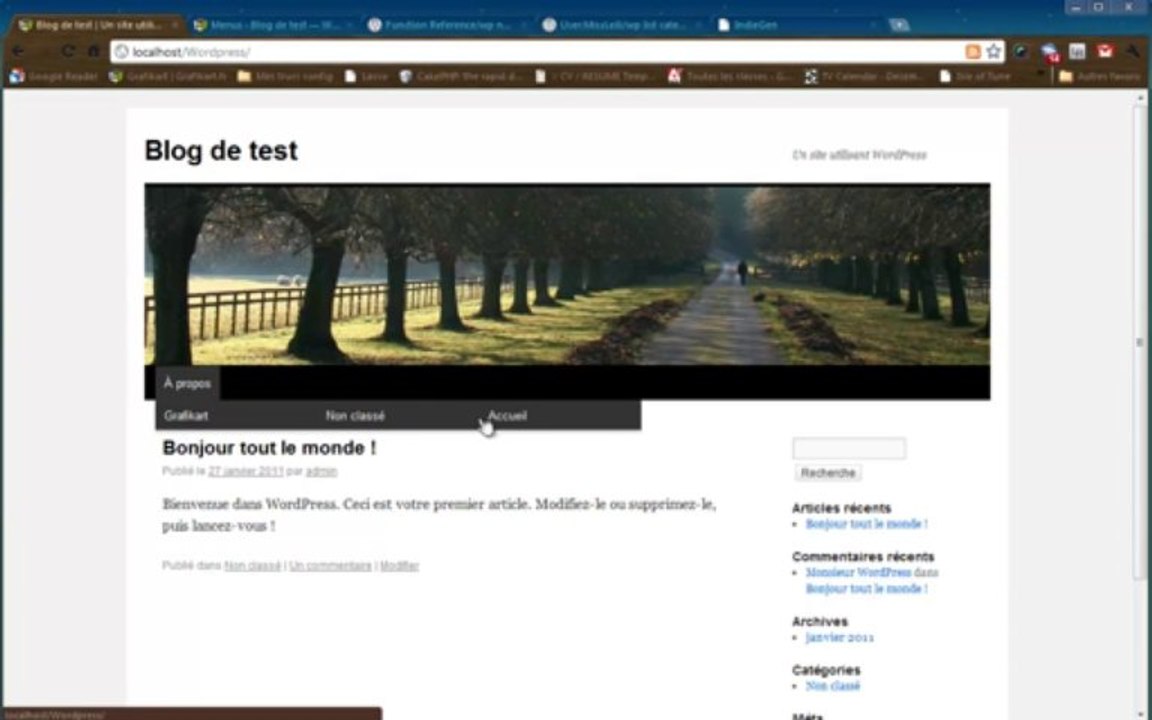
Task: Click the sidebar search text field
Action: [x=849, y=449]
